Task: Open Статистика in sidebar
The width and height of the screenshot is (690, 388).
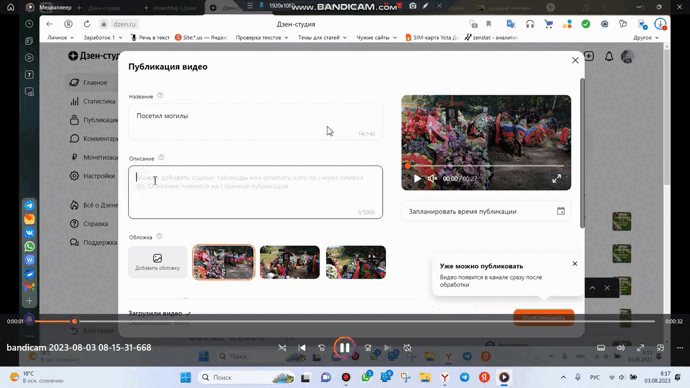Action: (x=93, y=101)
